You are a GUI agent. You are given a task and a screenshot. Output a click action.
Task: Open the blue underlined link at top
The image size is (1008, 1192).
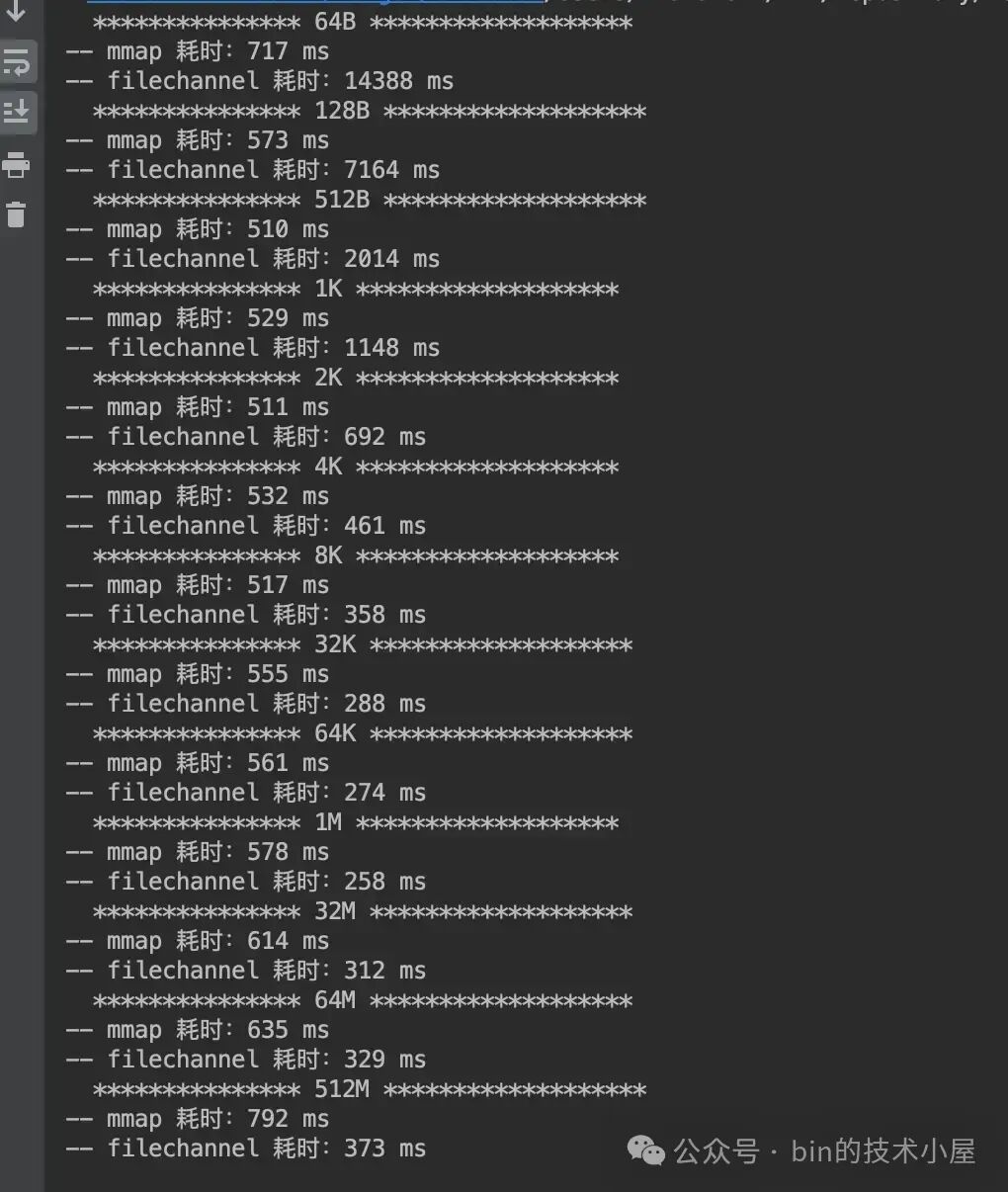[314, 3]
